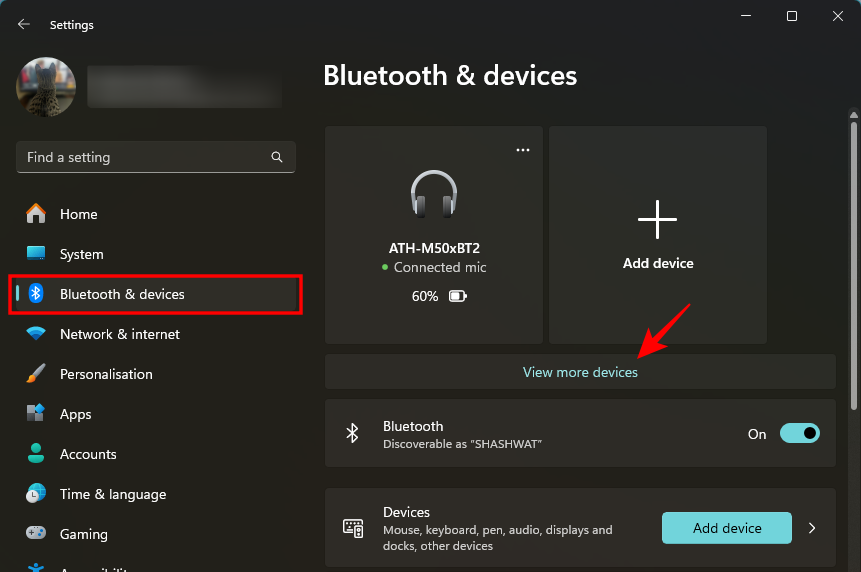Click the Personalisation paintbrush icon

pos(36,373)
